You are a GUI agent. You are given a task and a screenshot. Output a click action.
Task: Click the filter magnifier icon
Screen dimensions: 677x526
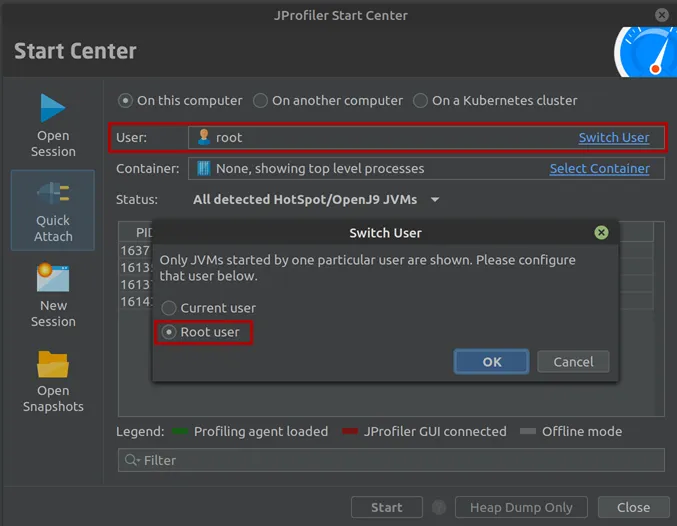(x=131, y=460)
